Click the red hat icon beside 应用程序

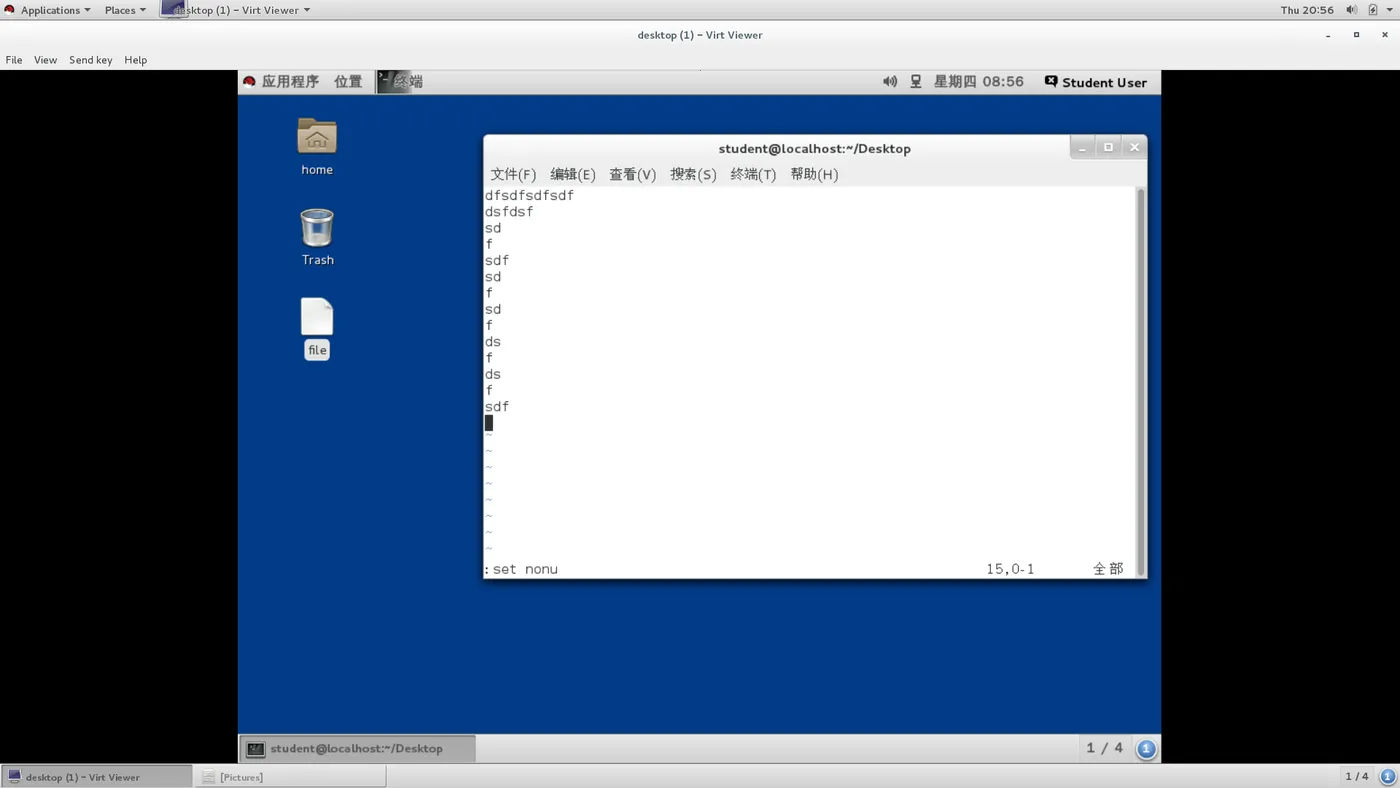pyautogui.click(x=249, y=82)
